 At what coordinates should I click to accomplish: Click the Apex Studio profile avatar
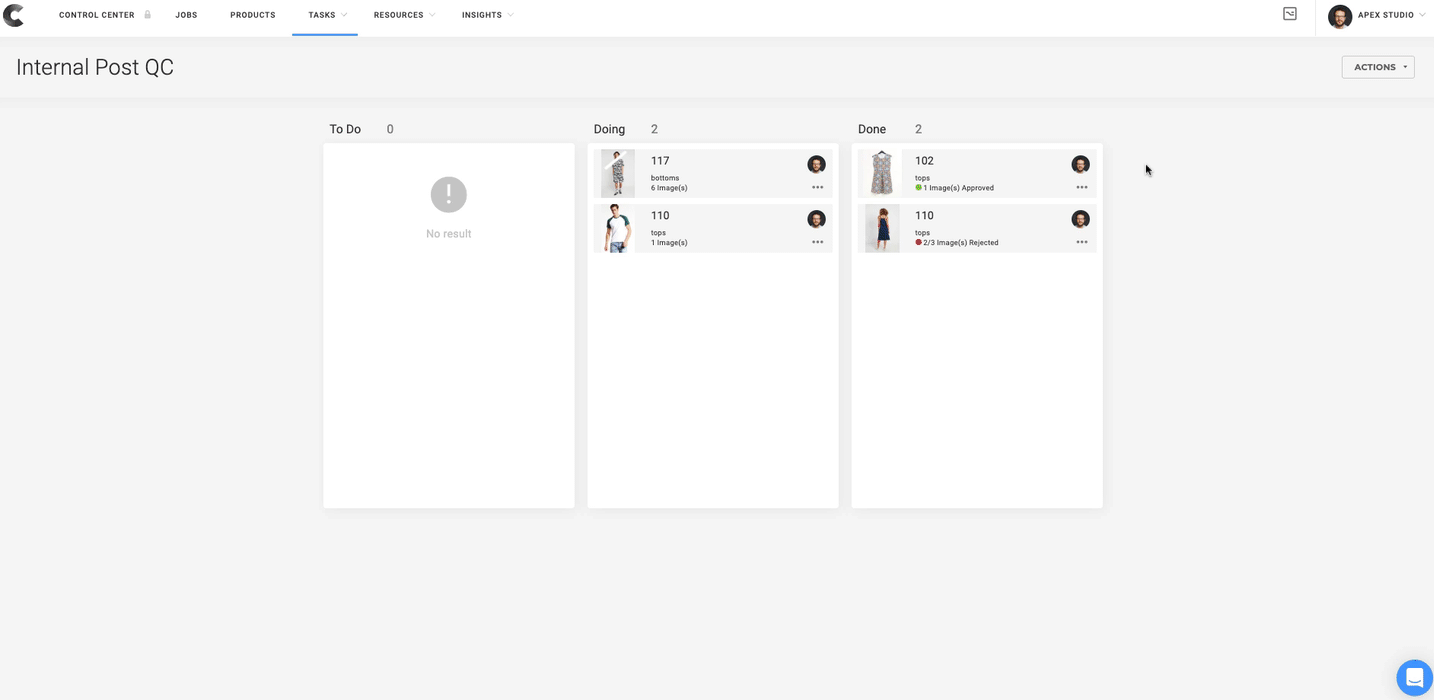pos(1339,16)
